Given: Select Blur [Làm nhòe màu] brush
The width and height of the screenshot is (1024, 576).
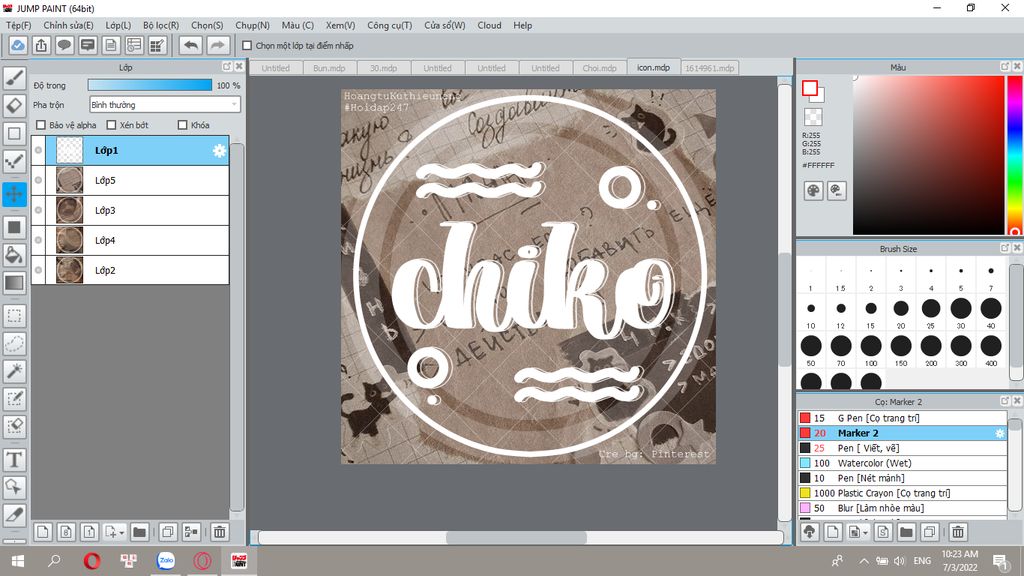Looking at the screenshot, I should 902,508.
